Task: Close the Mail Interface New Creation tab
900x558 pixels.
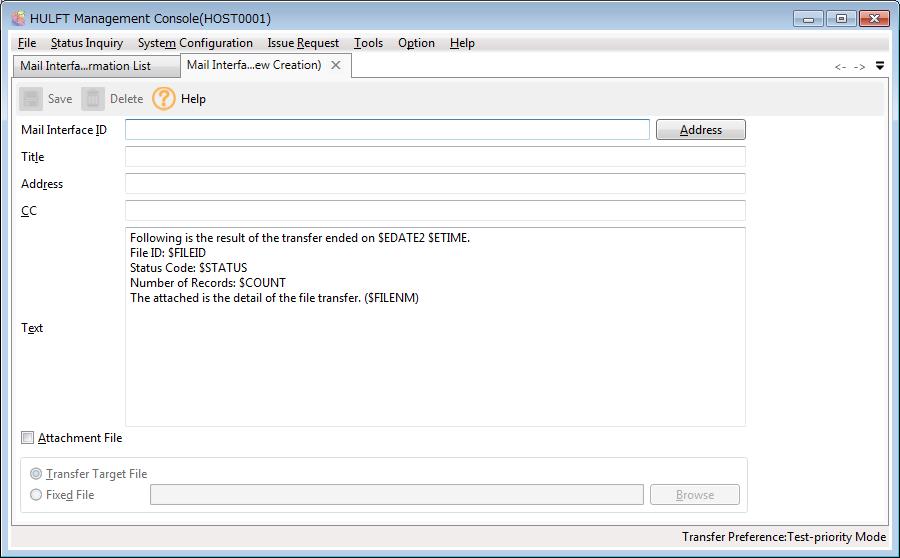Action: [x=336, y=65]
